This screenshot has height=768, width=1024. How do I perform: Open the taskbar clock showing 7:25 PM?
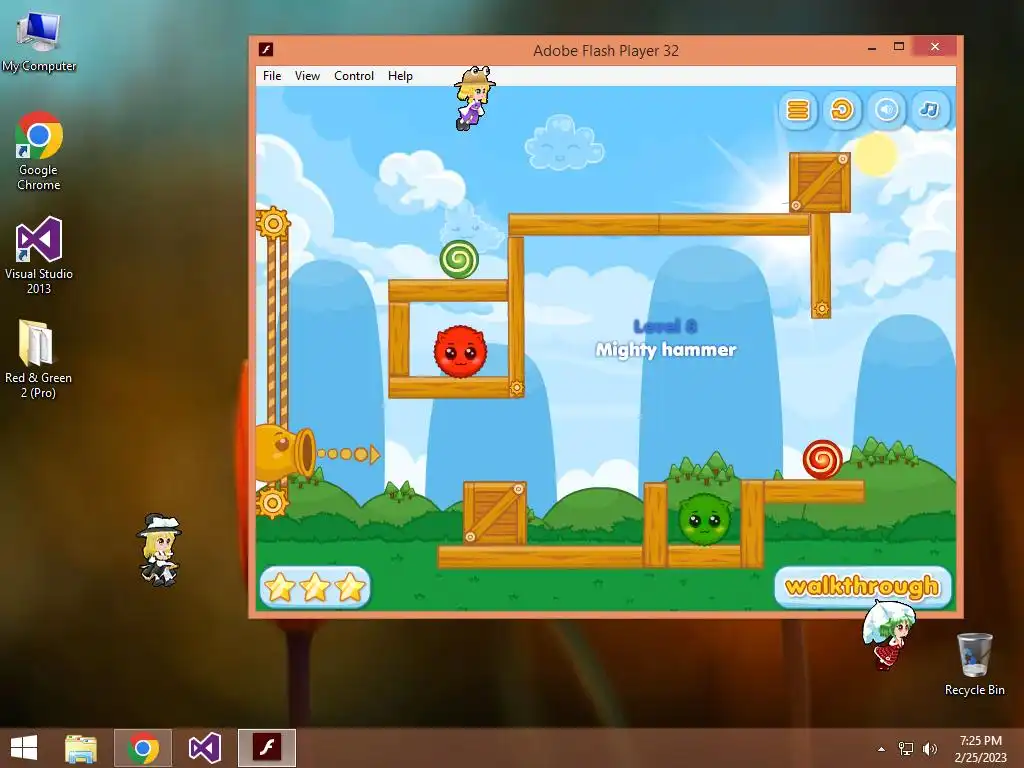tap(981, 748)
